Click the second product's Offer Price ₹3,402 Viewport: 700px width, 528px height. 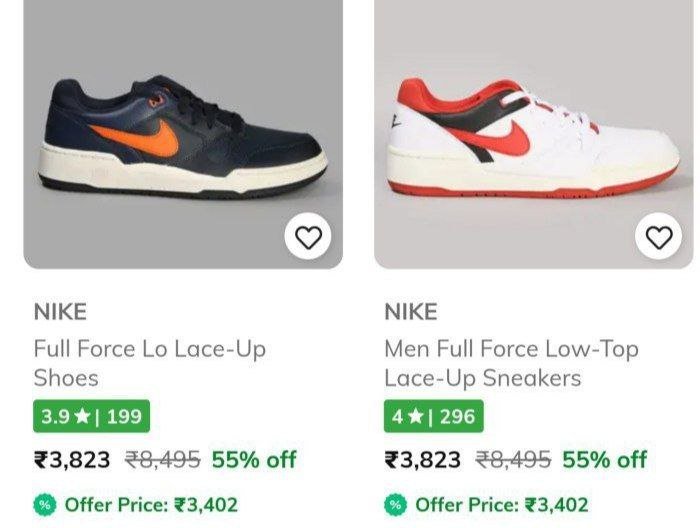point(502,504)
